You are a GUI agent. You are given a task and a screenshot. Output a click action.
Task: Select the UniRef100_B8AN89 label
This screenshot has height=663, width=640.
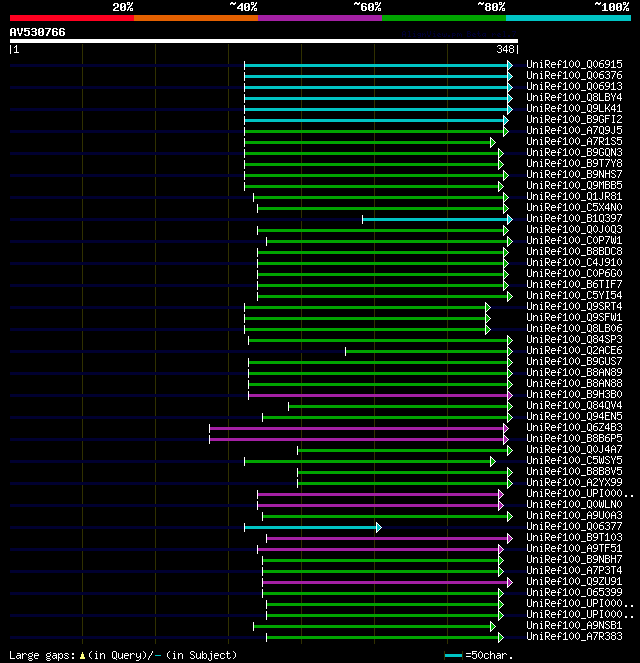(x=574, y=372)
